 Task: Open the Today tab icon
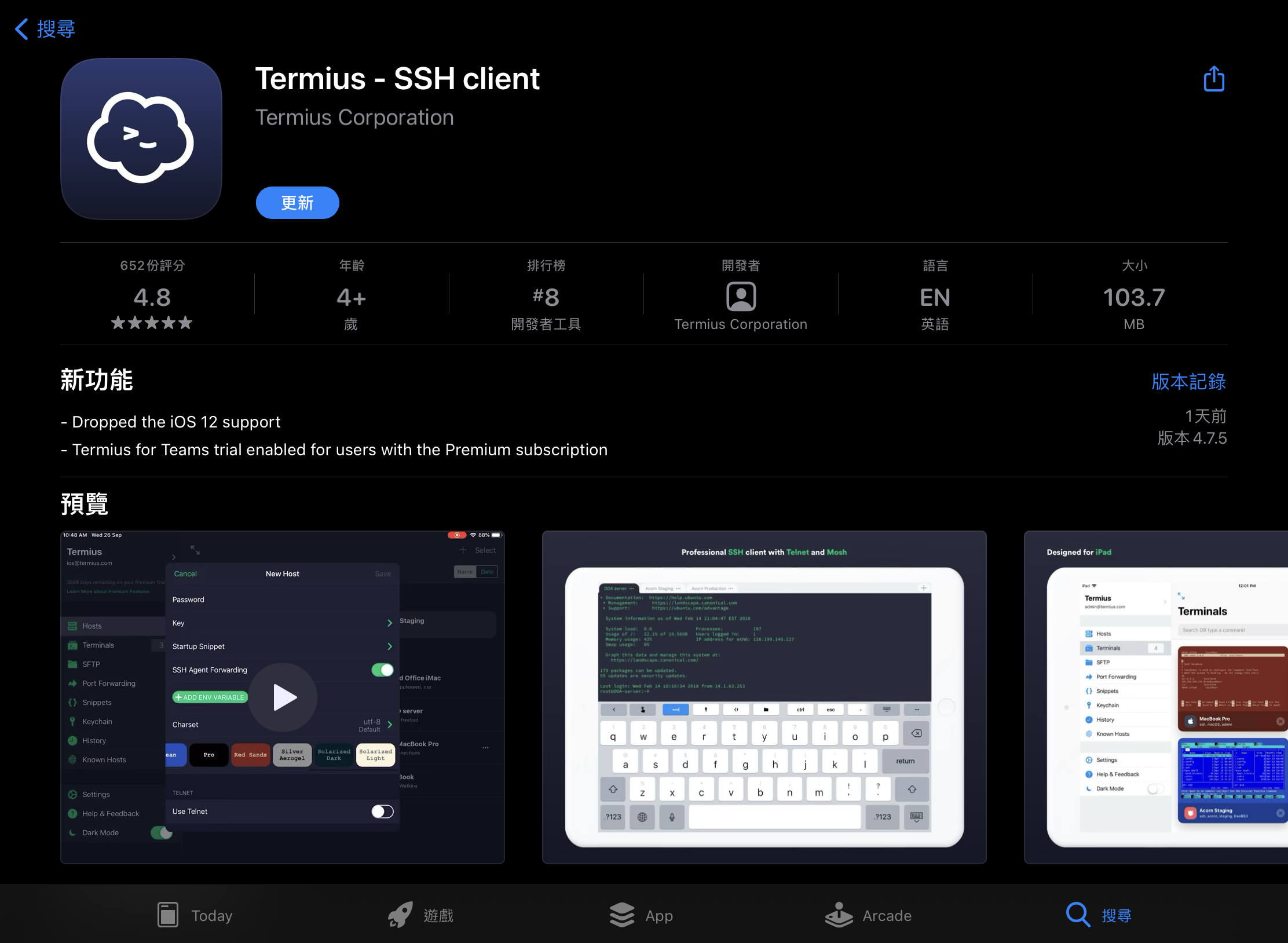coord(168,915)
